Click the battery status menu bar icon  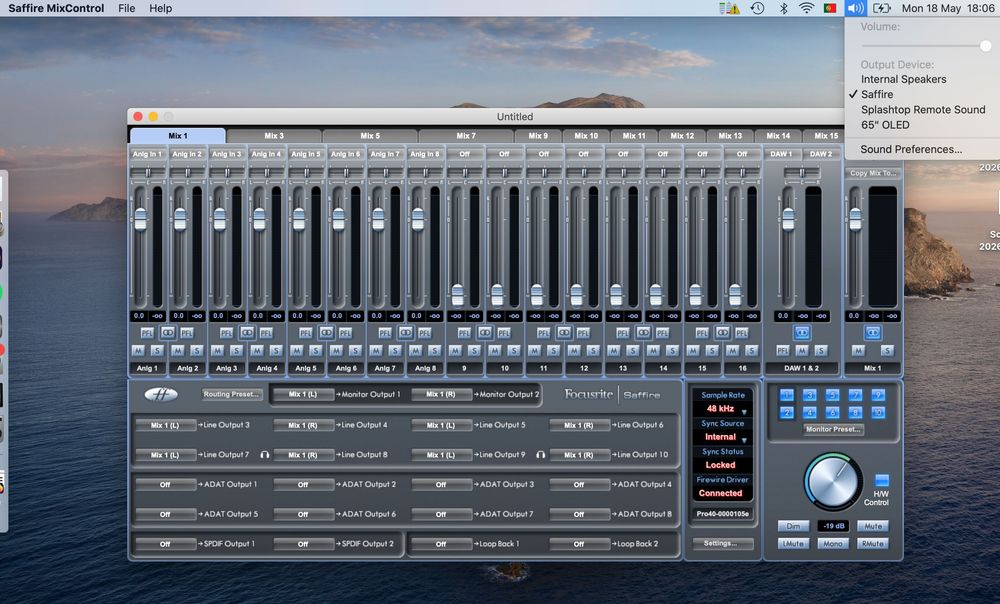[x=881, y=8]
